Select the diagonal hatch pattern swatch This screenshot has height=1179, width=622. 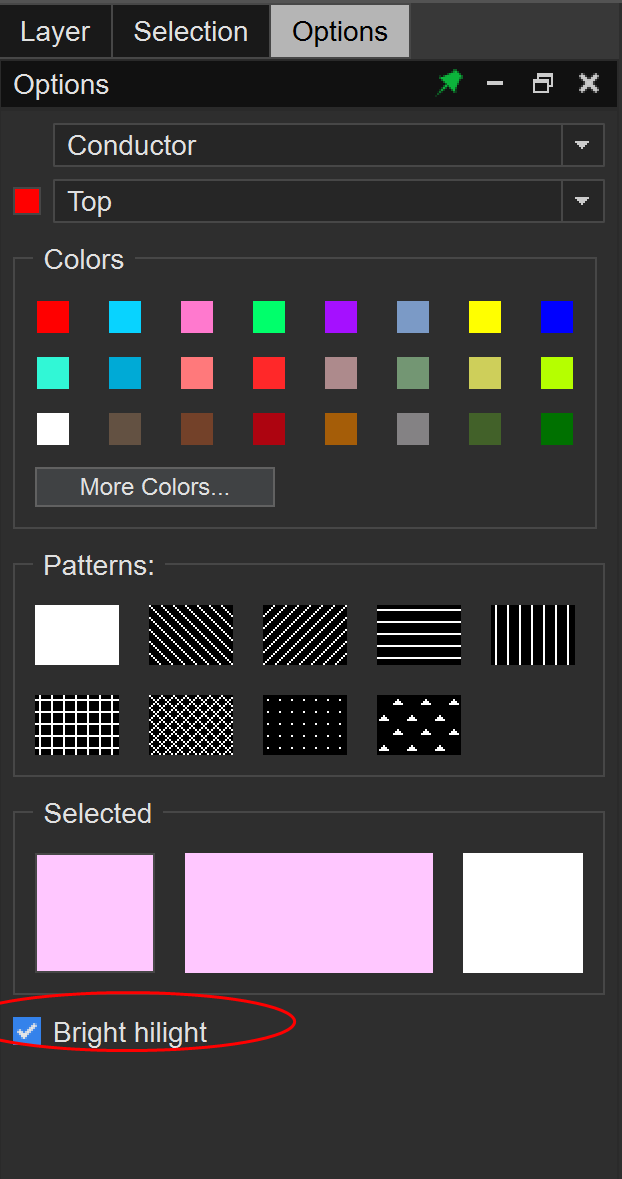191,635
